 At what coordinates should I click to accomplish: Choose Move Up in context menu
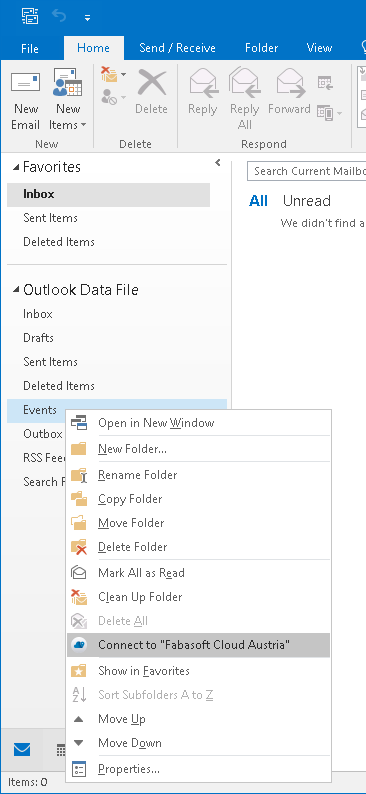(198, 719)
